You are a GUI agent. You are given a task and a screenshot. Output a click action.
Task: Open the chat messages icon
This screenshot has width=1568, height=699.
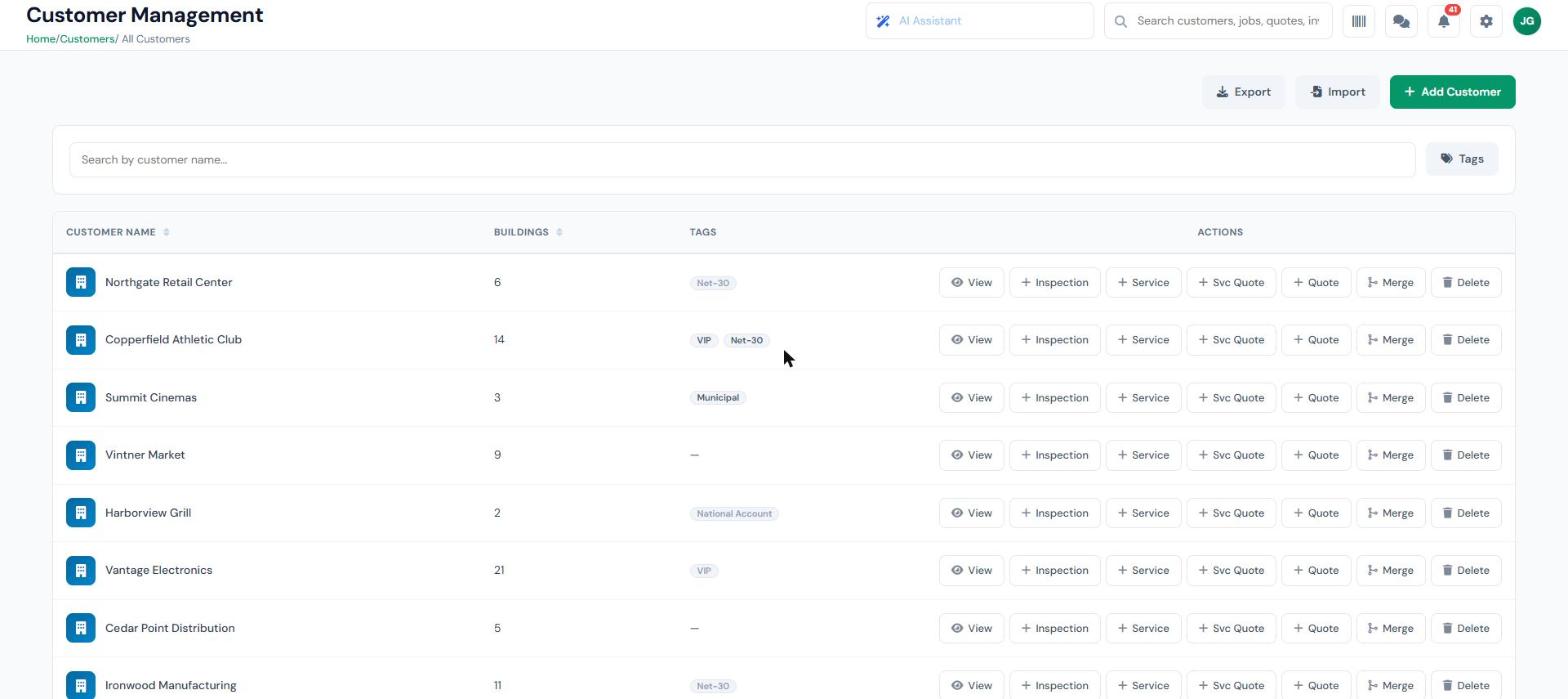1401,21
